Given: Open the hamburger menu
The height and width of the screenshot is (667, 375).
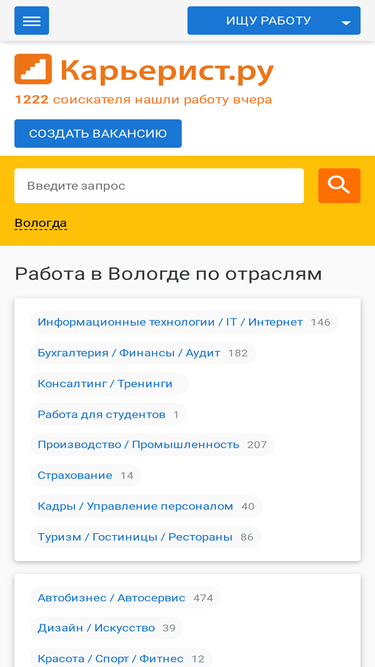Looking at the screenshot, I should (x=31, y=20).
